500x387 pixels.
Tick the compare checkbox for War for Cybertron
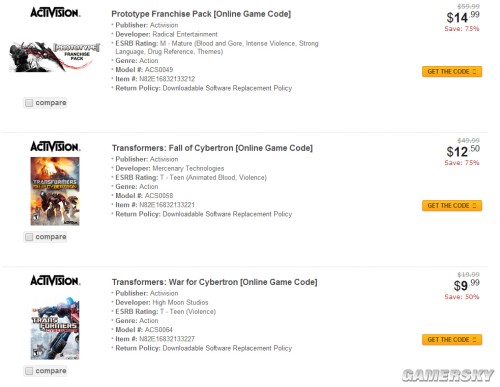click(x=29, y=371)
